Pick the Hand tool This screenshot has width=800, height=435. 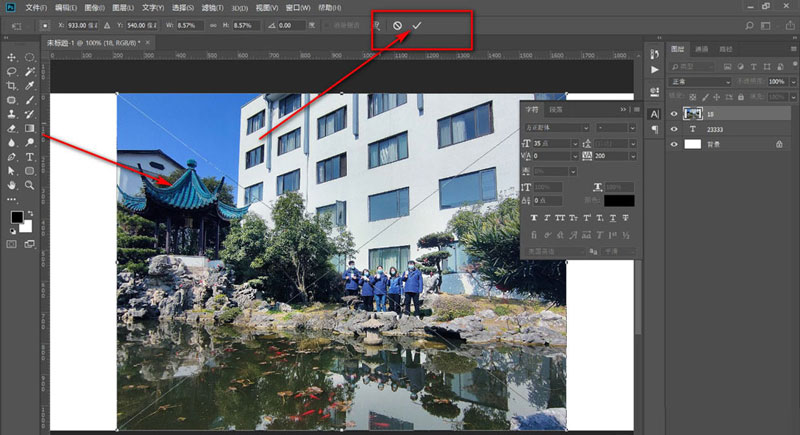[x=12, y=185]
